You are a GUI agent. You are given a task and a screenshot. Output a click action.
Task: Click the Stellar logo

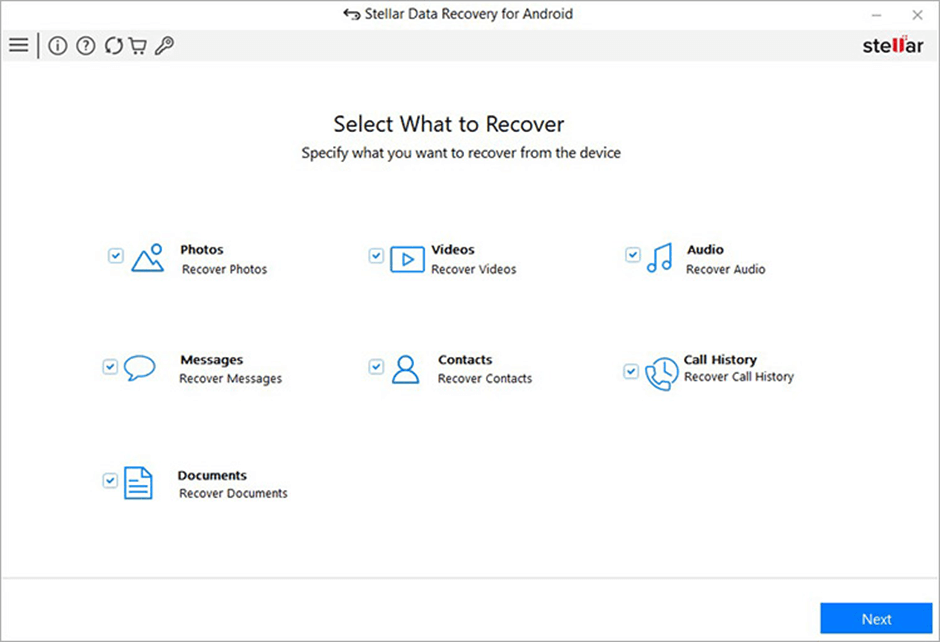click(893, 46)
